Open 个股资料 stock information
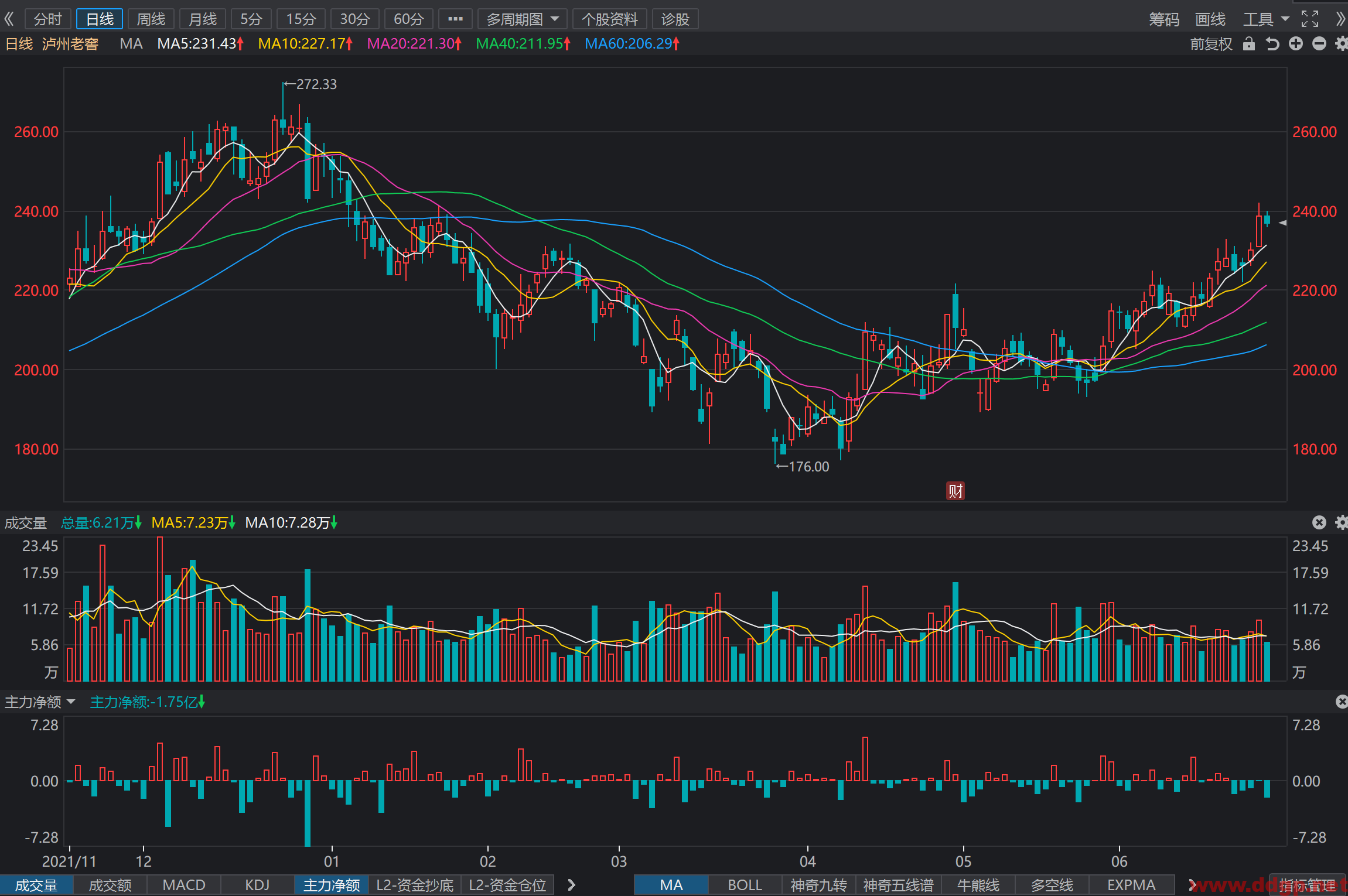Screen dimensions: 1348x896 [609, 19]
